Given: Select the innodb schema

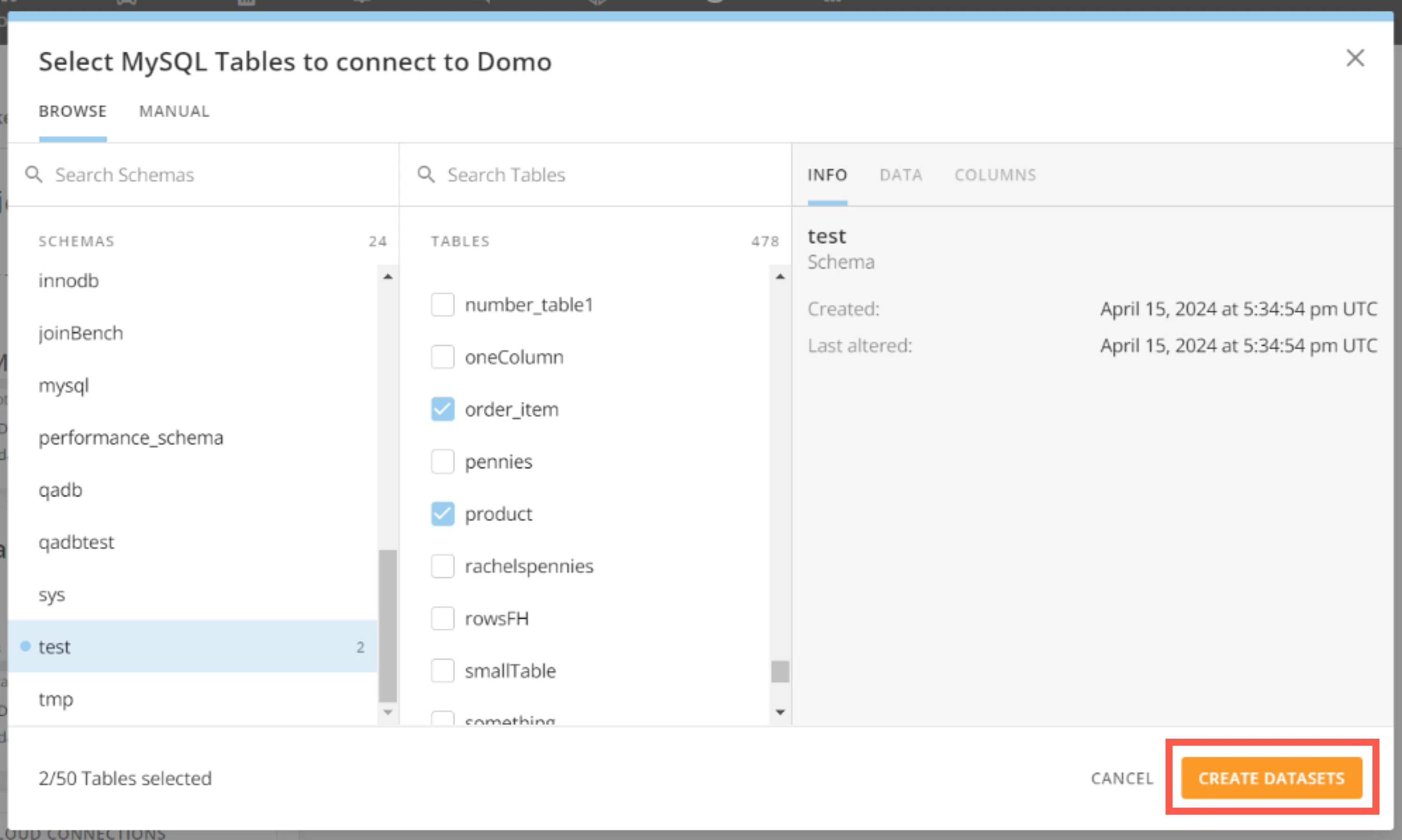Looking at the screenshot, I should 192,281.
